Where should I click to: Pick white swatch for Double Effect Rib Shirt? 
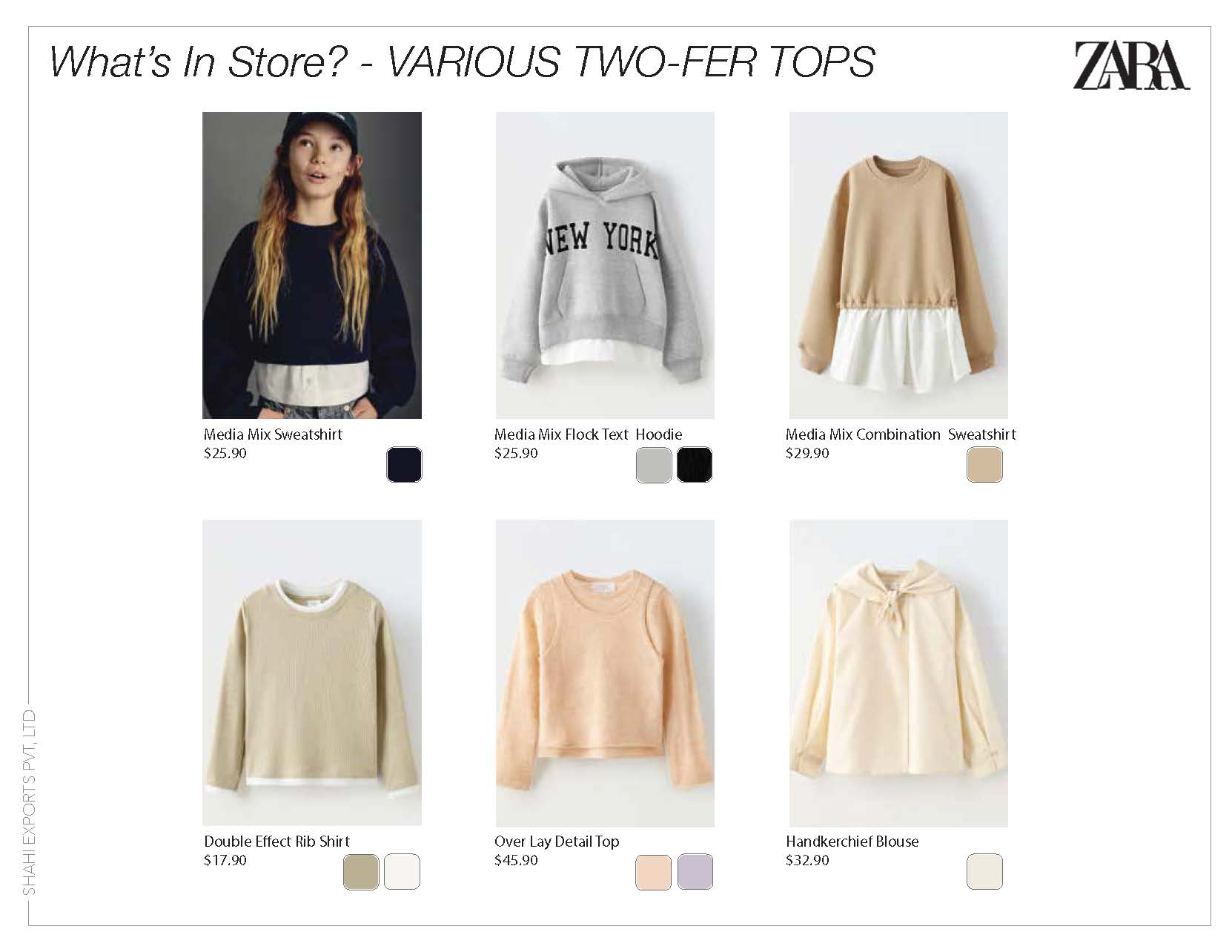point(402,871)
